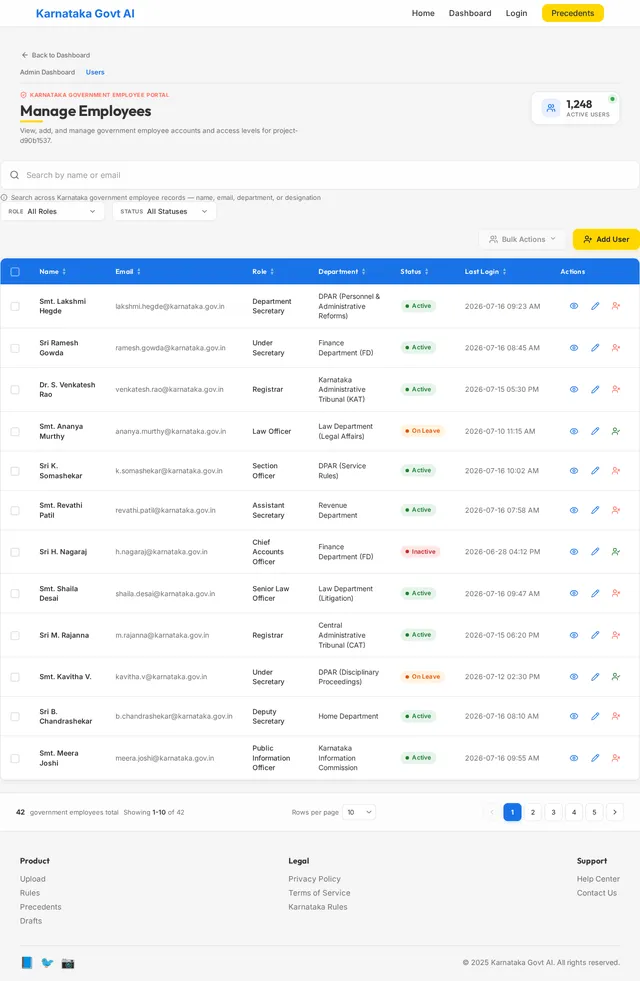640x981 pixels.
Task: View details of Smt. Lakshmi Hegde
Action: [574, 306]
